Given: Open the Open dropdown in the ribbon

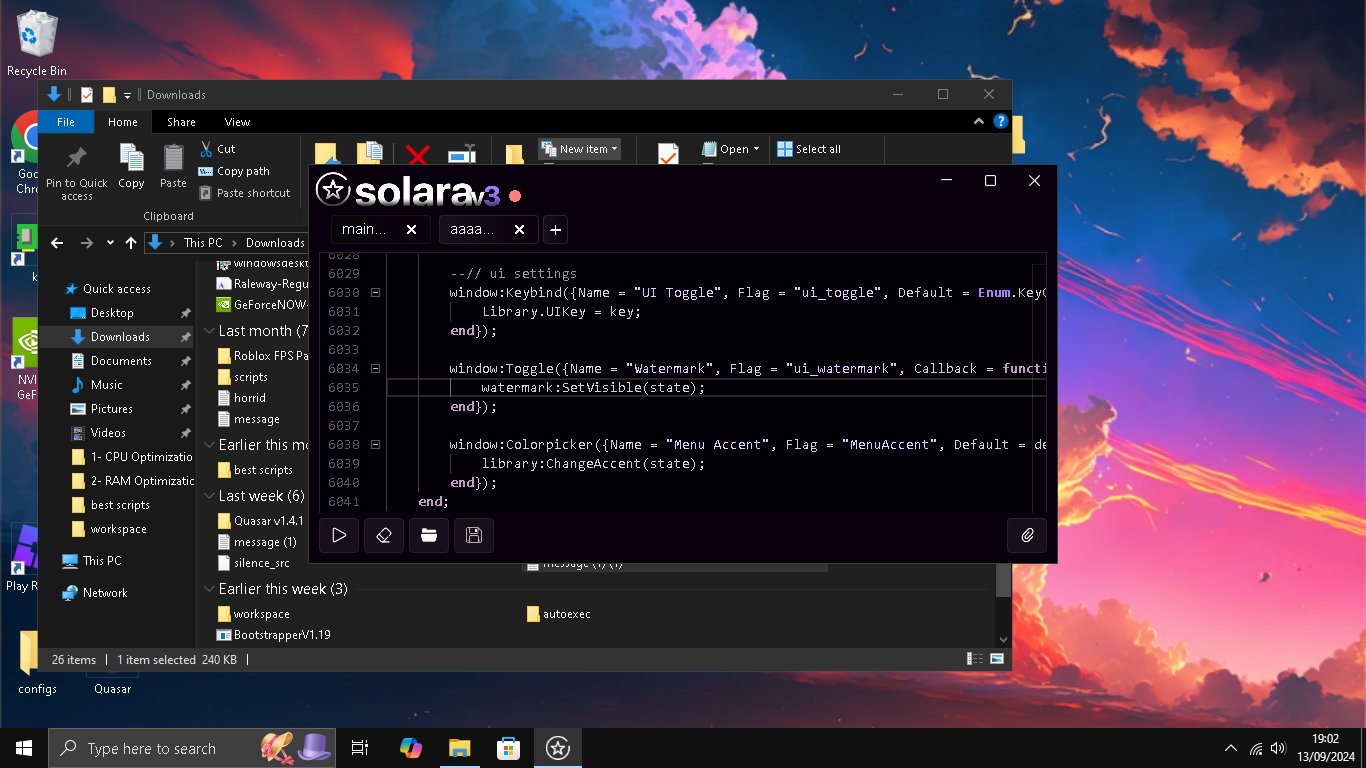Looking at the screenshot, I should pyautogui.click(x=731, y=149).
